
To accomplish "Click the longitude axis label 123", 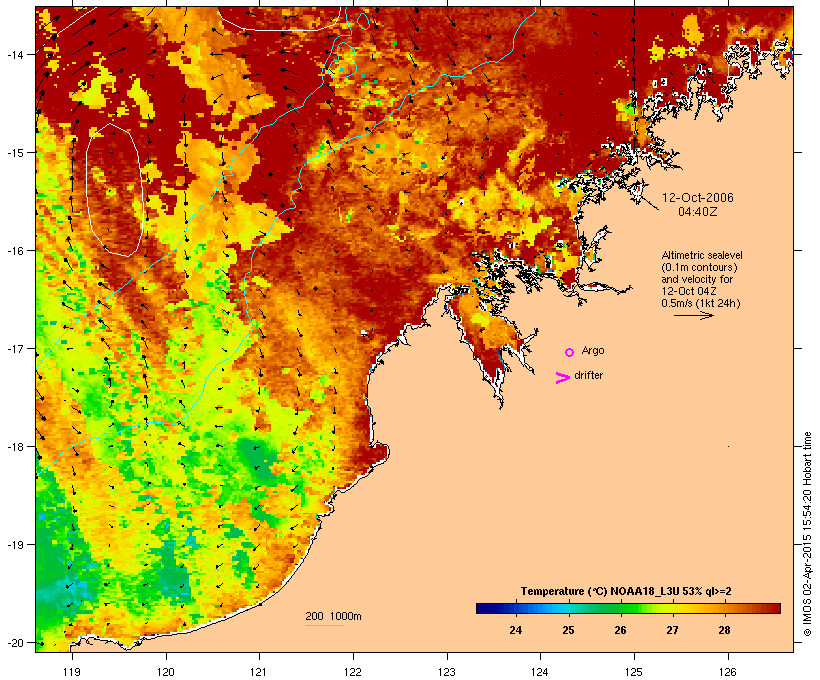I will [x=447, y=672].
